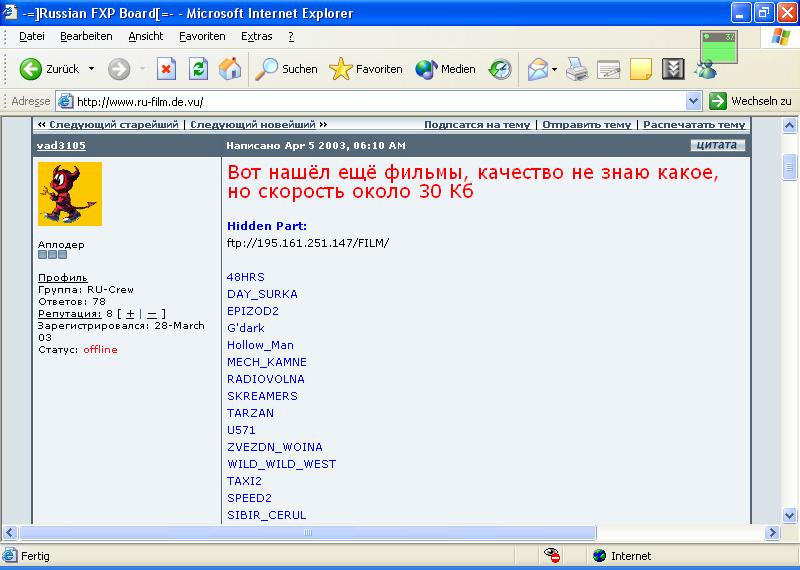Expand the Mail icon dropdown arrow

pyautogui.click(x=555, y=69)
